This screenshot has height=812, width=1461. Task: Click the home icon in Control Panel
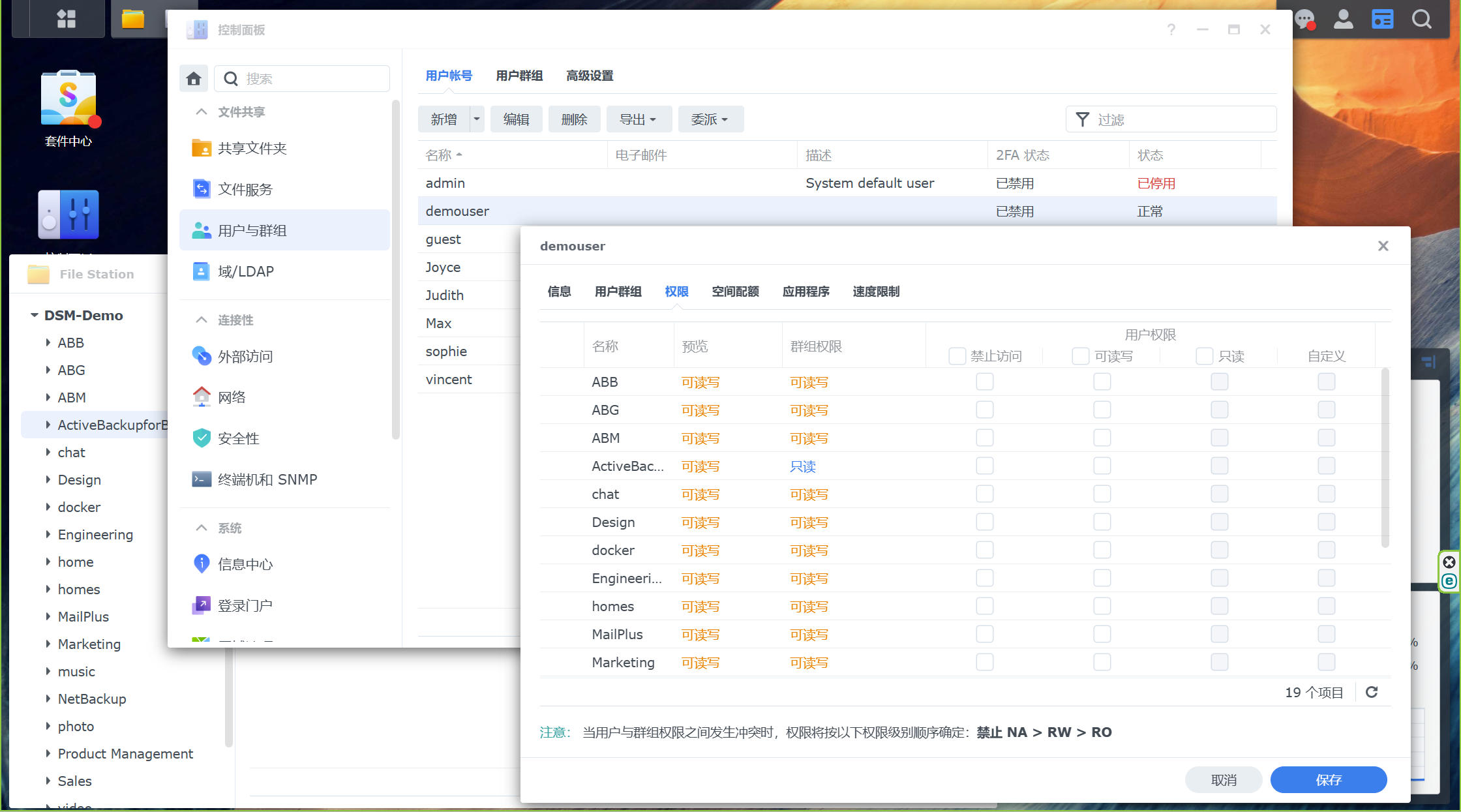tap(194, 79)
